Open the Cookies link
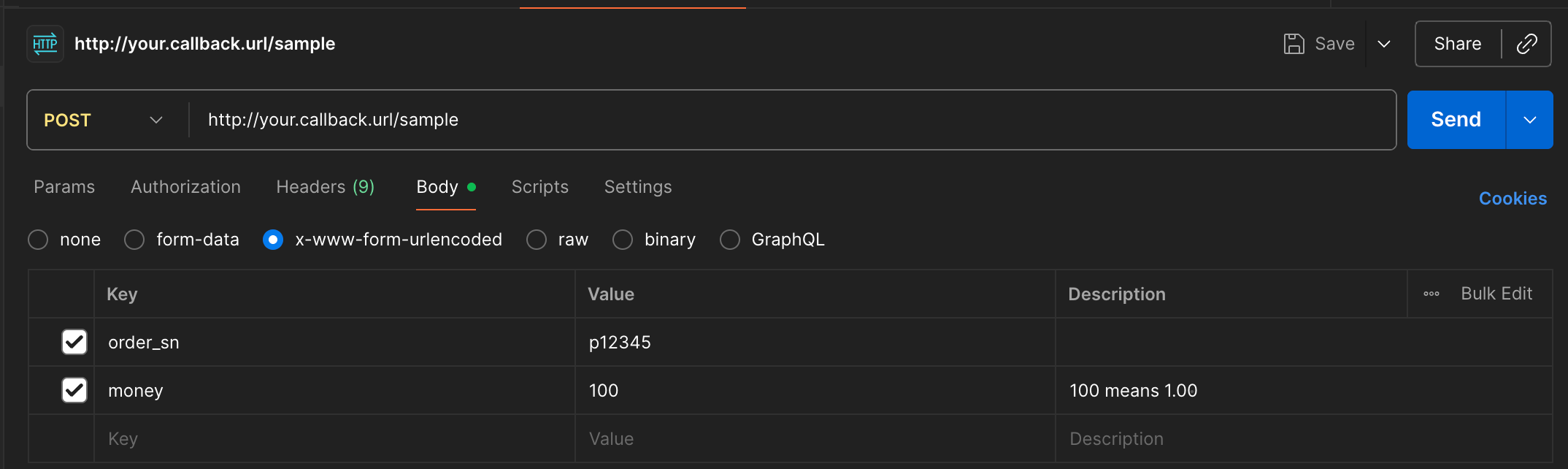The image size is (1568, 469). 1513,199
